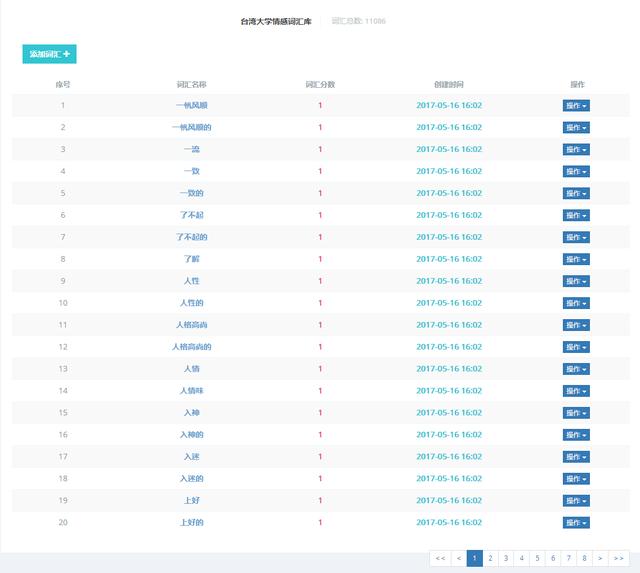This screenshot has height=573, width=640.
Task: Click the 添加词汇 add vocabulary button
Action: pyautogui.click(x=49, y=54)
